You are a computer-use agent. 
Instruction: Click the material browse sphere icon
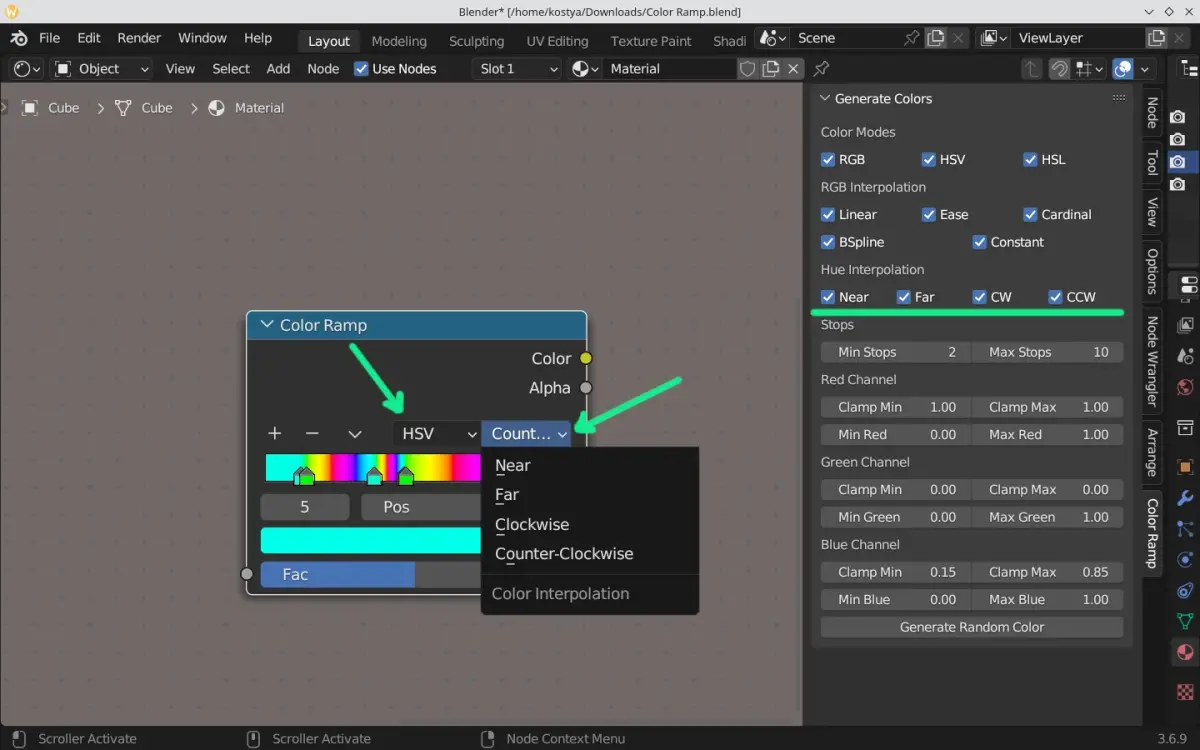(585, 69)
